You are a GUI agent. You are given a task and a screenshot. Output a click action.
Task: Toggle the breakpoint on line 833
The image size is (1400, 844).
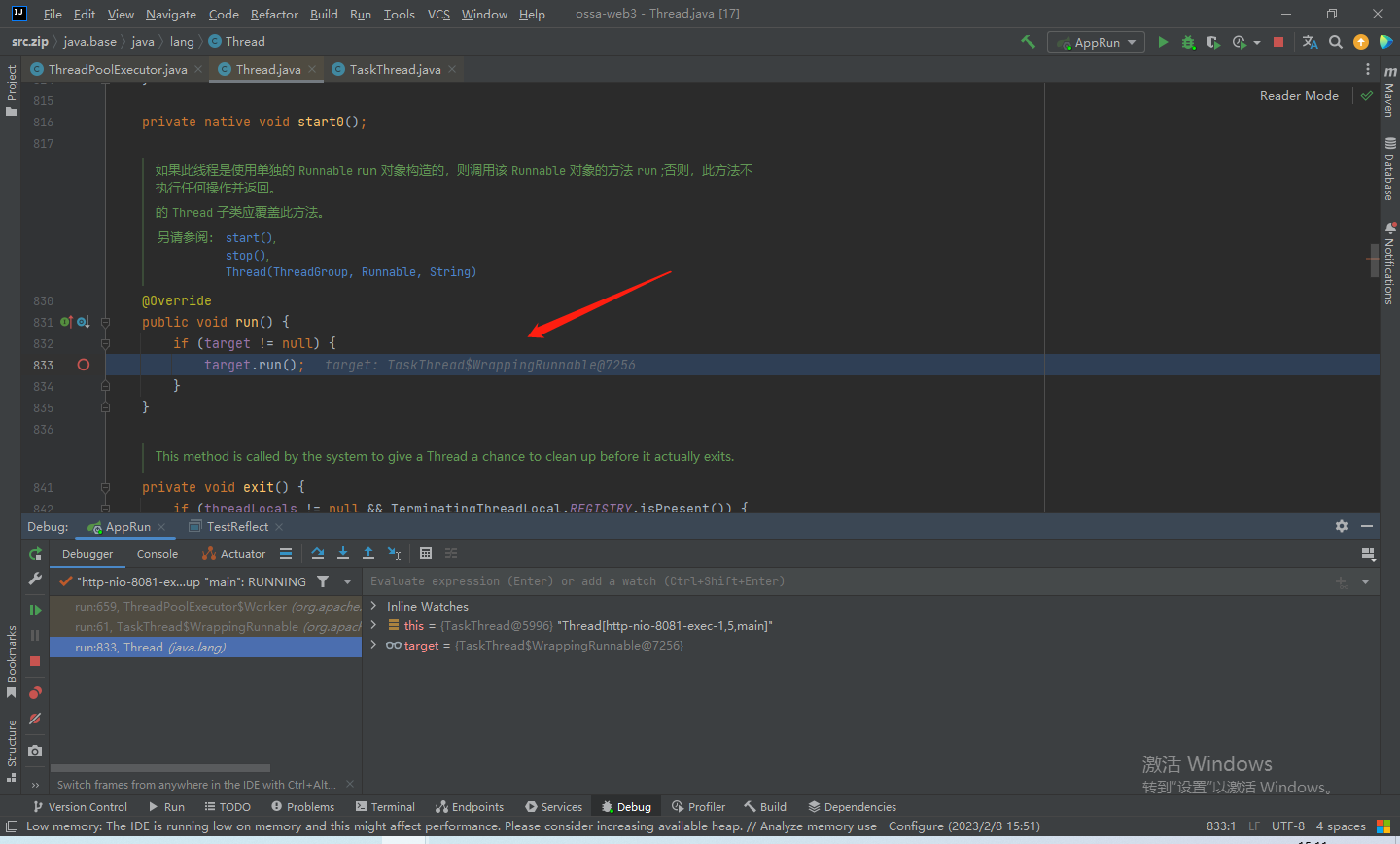84,365
